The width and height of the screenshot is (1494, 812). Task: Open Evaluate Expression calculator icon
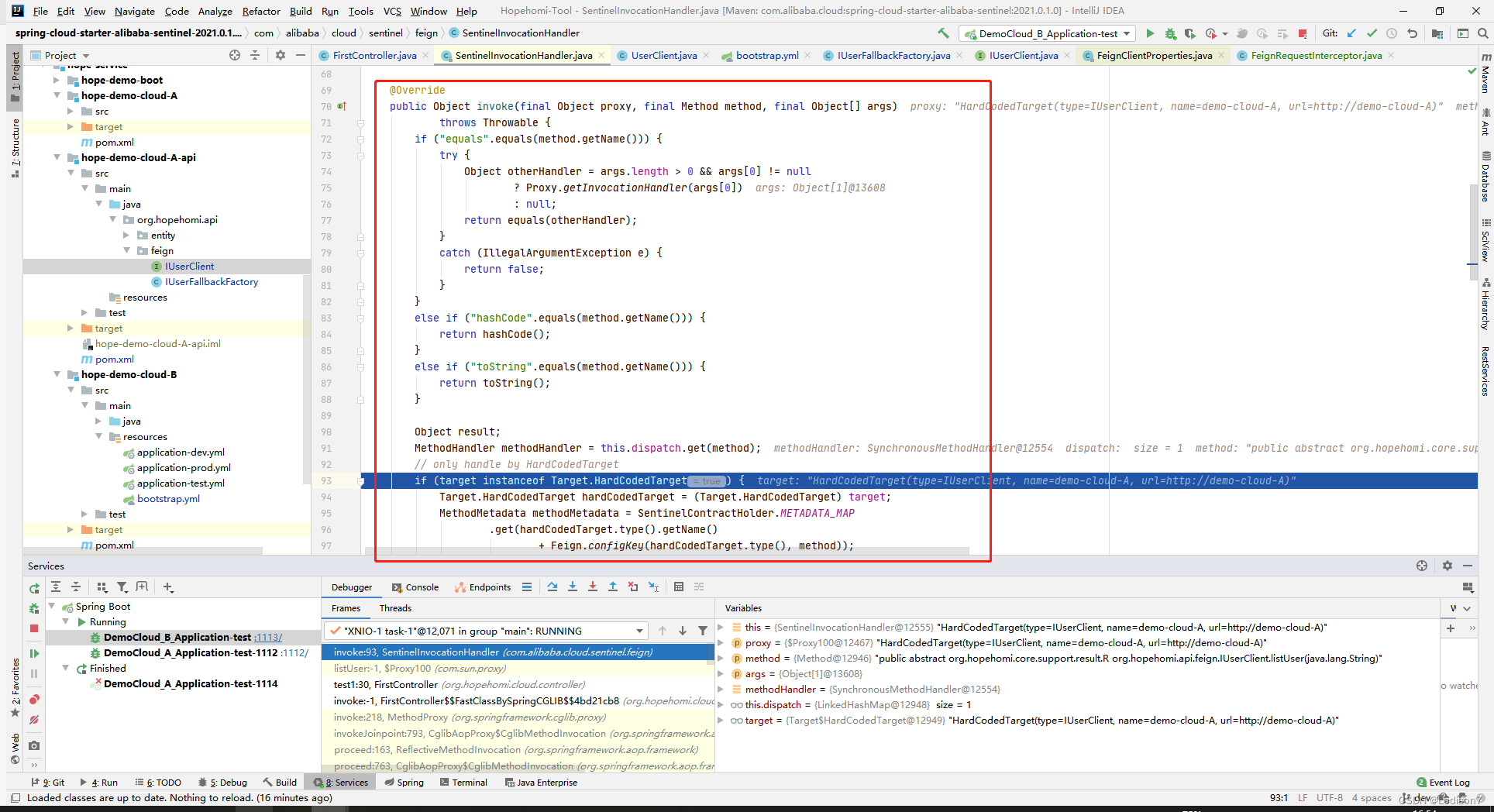(x=679, y=587)
